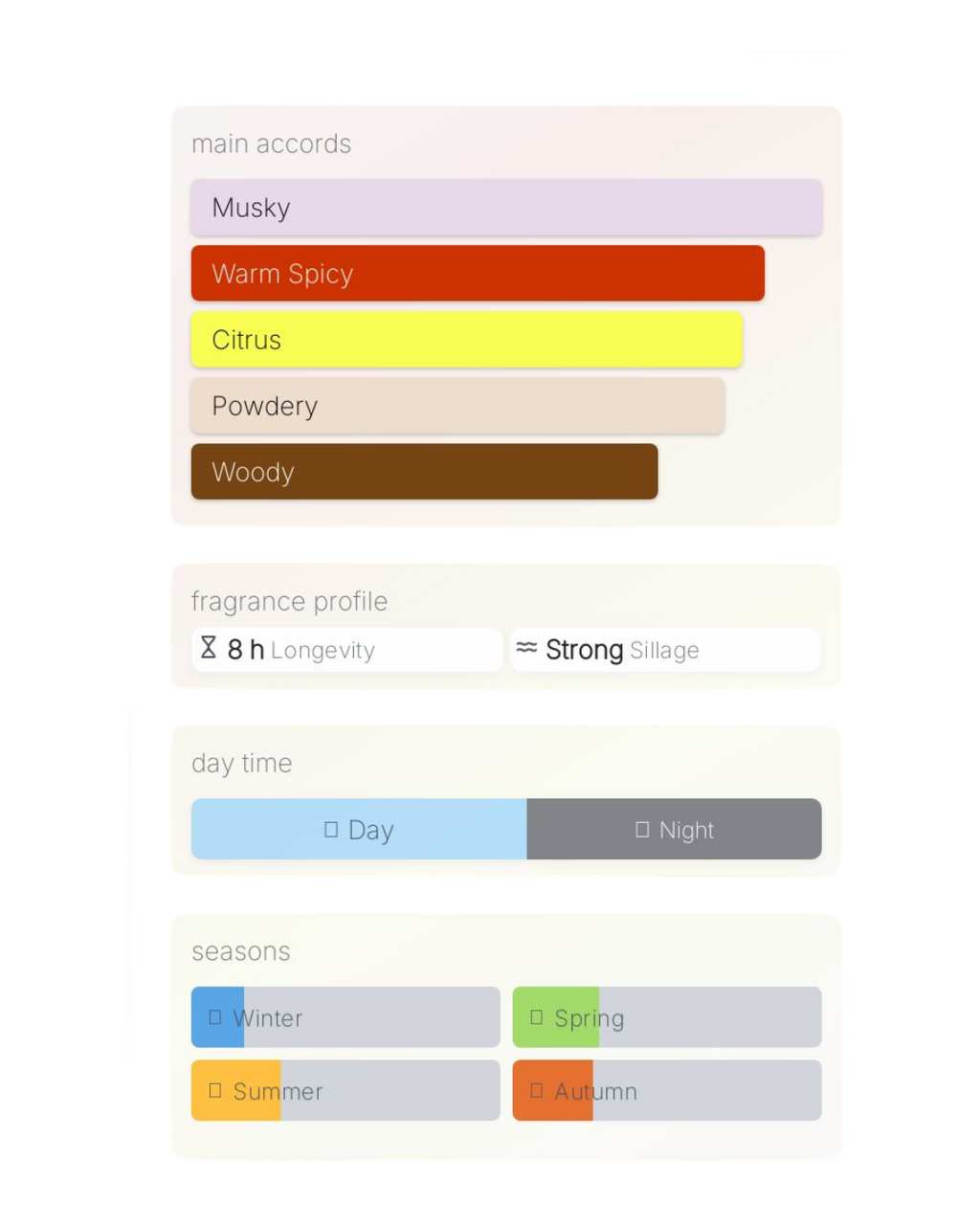This screenshot has height=1225, width=980.
Task: Choose the Powdery accord bar
Action: (457, 406)
